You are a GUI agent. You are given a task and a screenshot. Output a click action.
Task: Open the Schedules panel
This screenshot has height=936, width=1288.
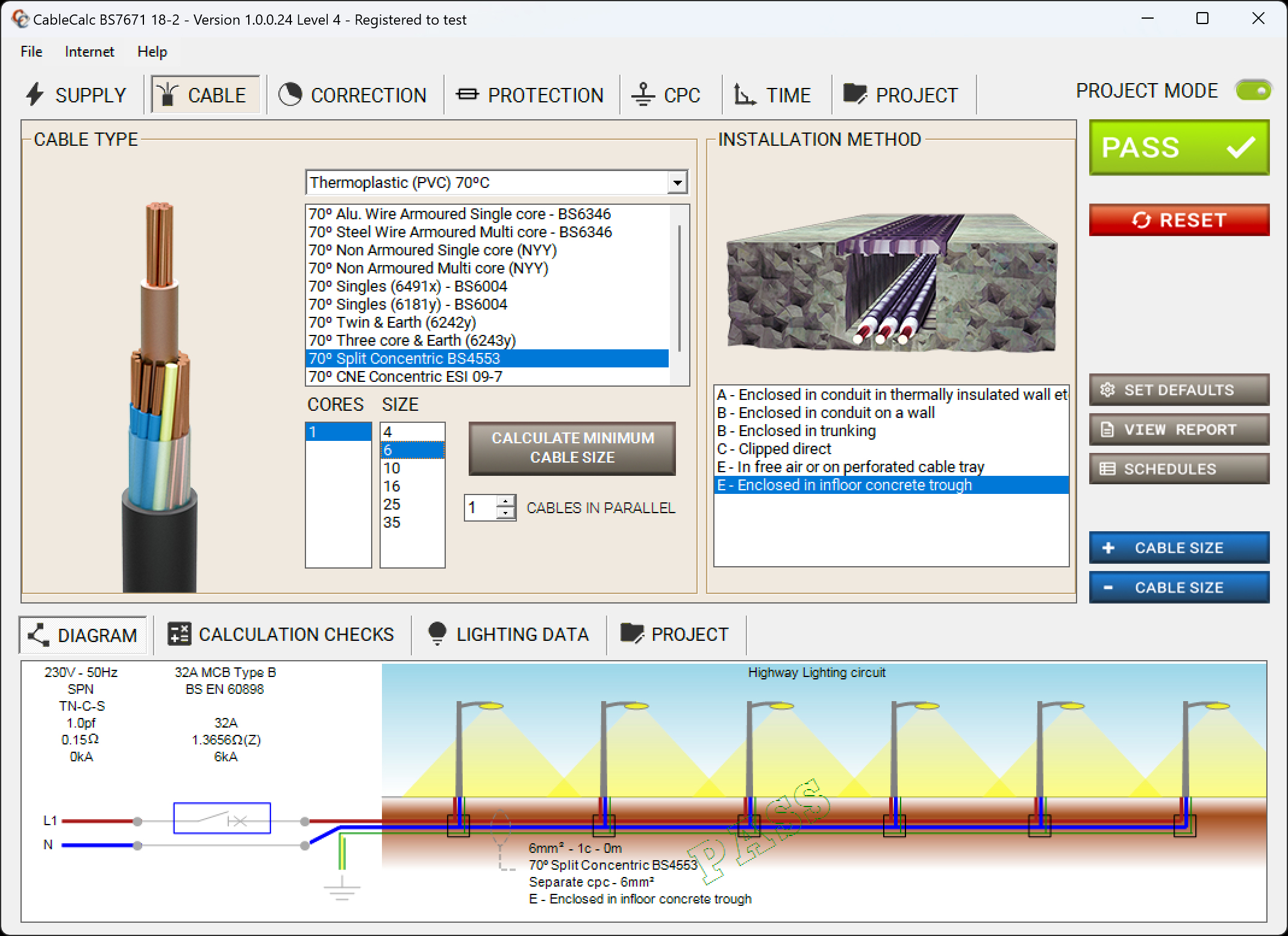(x=1178, y=469)
